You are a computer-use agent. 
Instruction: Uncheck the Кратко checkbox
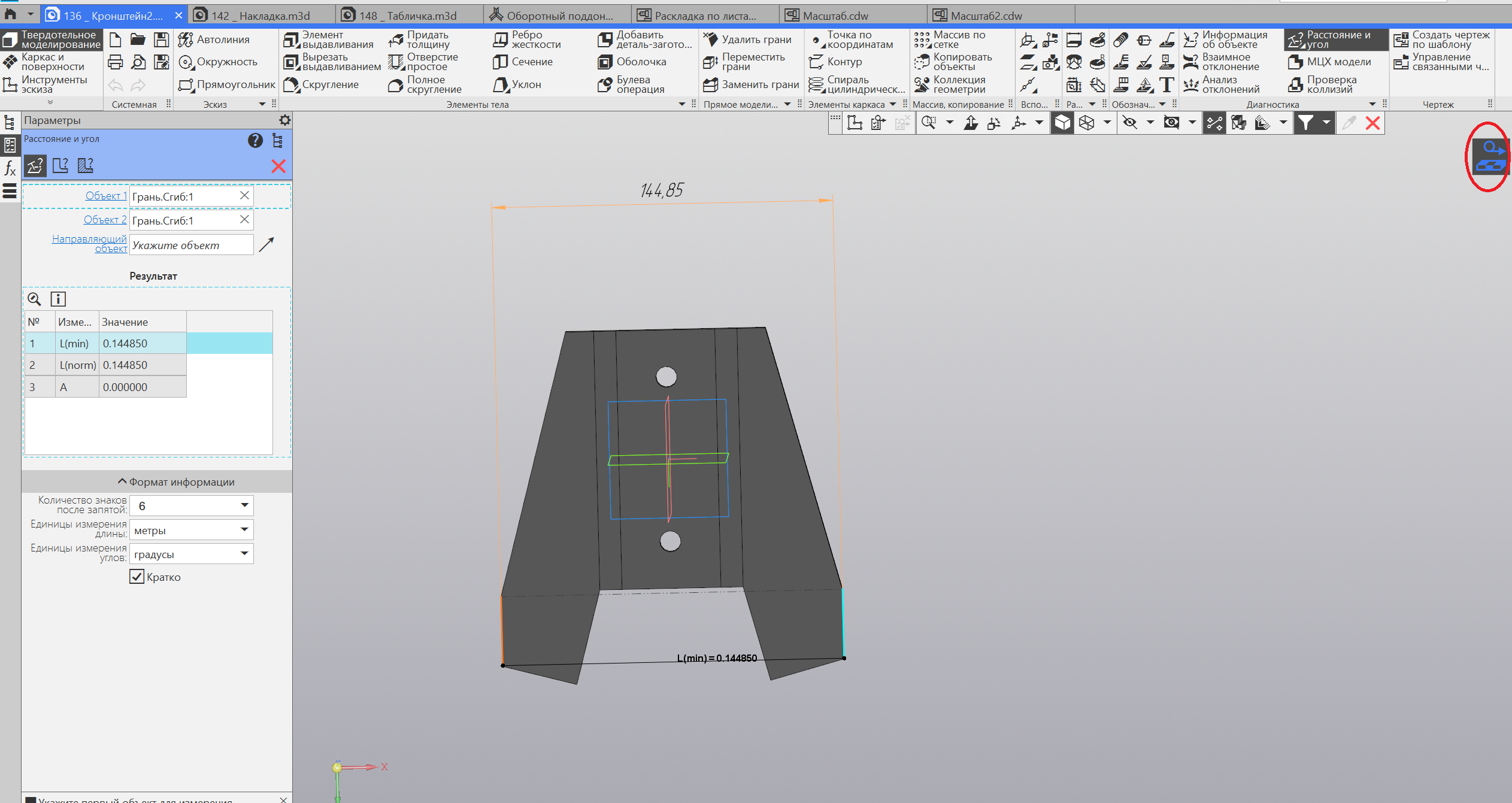click(137, 577)
